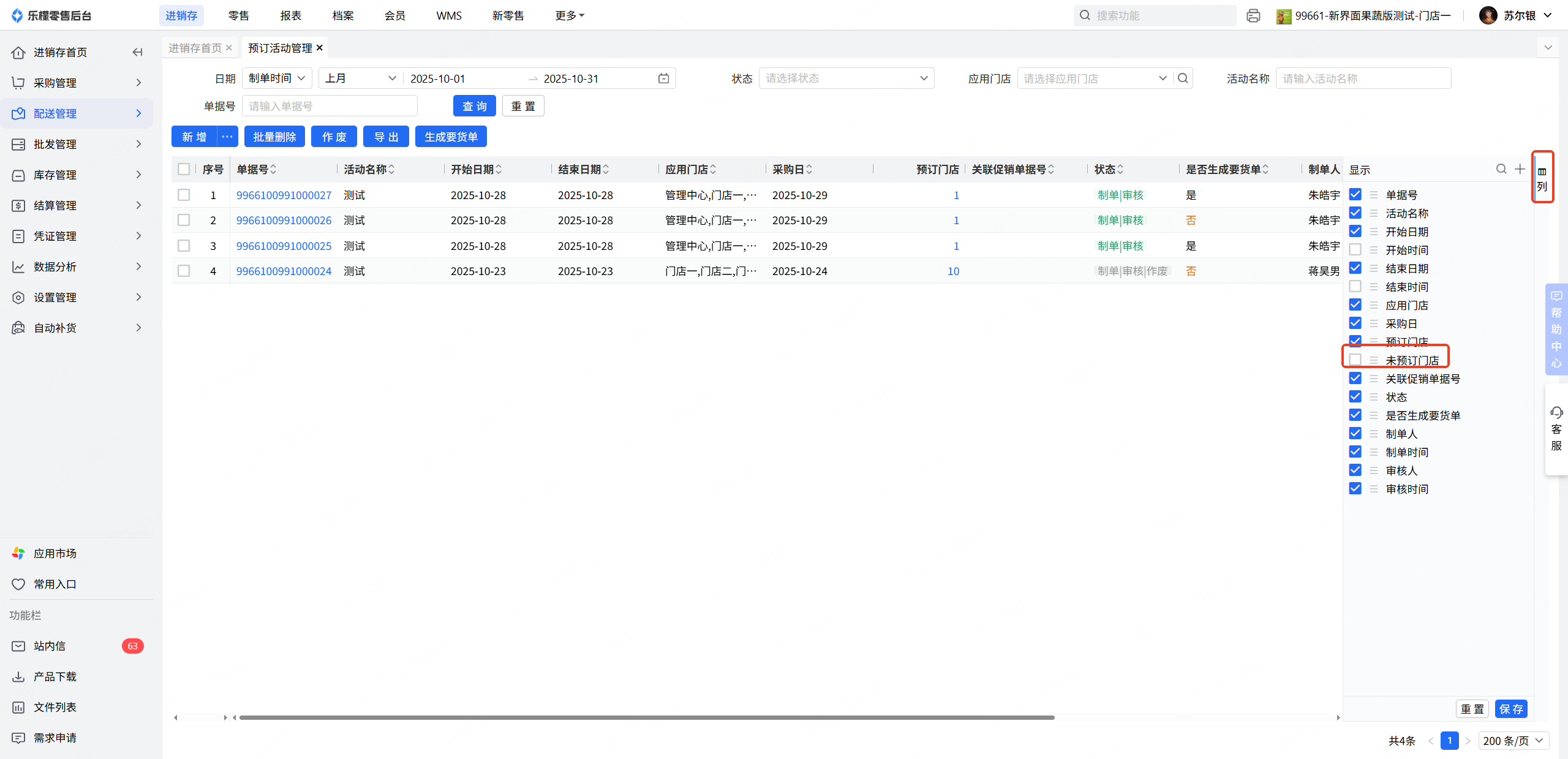Open document 9966100991000024 link
Image resolution: width=1568 pixels, height=759 pixels.
point(284,271)
